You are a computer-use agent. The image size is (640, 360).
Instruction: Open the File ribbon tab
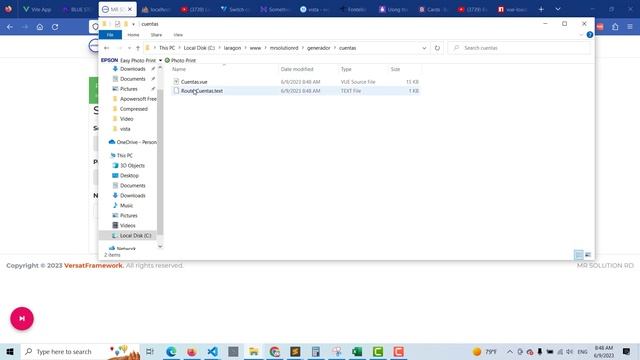110,35
